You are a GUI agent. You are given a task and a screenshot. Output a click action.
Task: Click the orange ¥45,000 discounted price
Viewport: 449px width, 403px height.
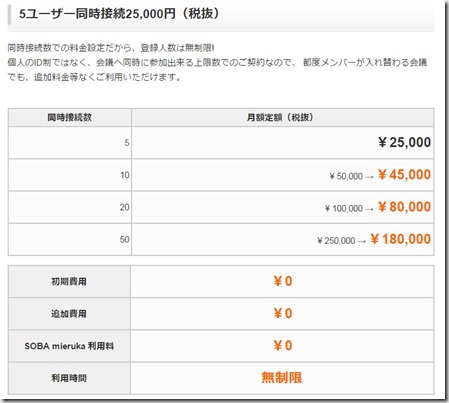pyautogui.click(x=404, y=175)
